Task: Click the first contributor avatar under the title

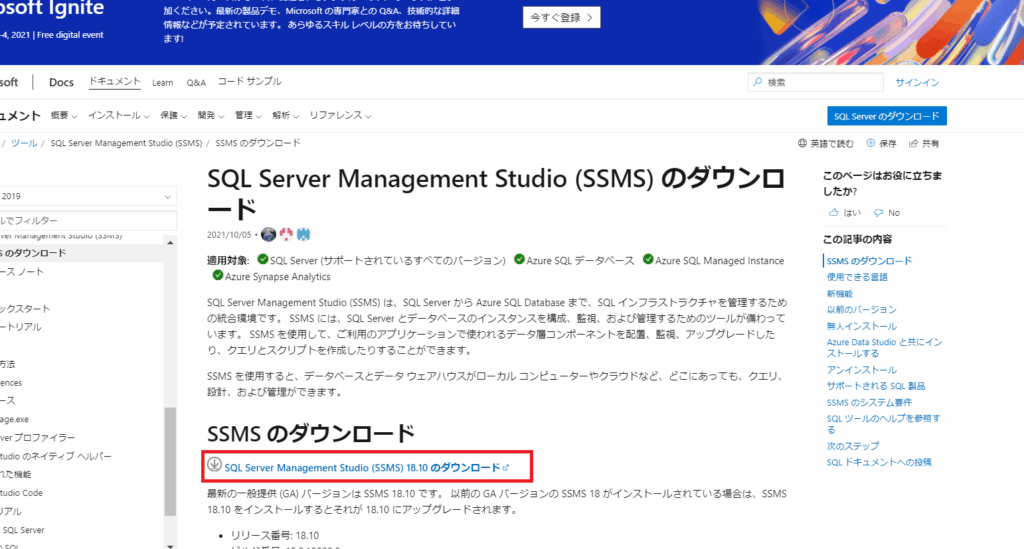Action: [x=268, y=236]
